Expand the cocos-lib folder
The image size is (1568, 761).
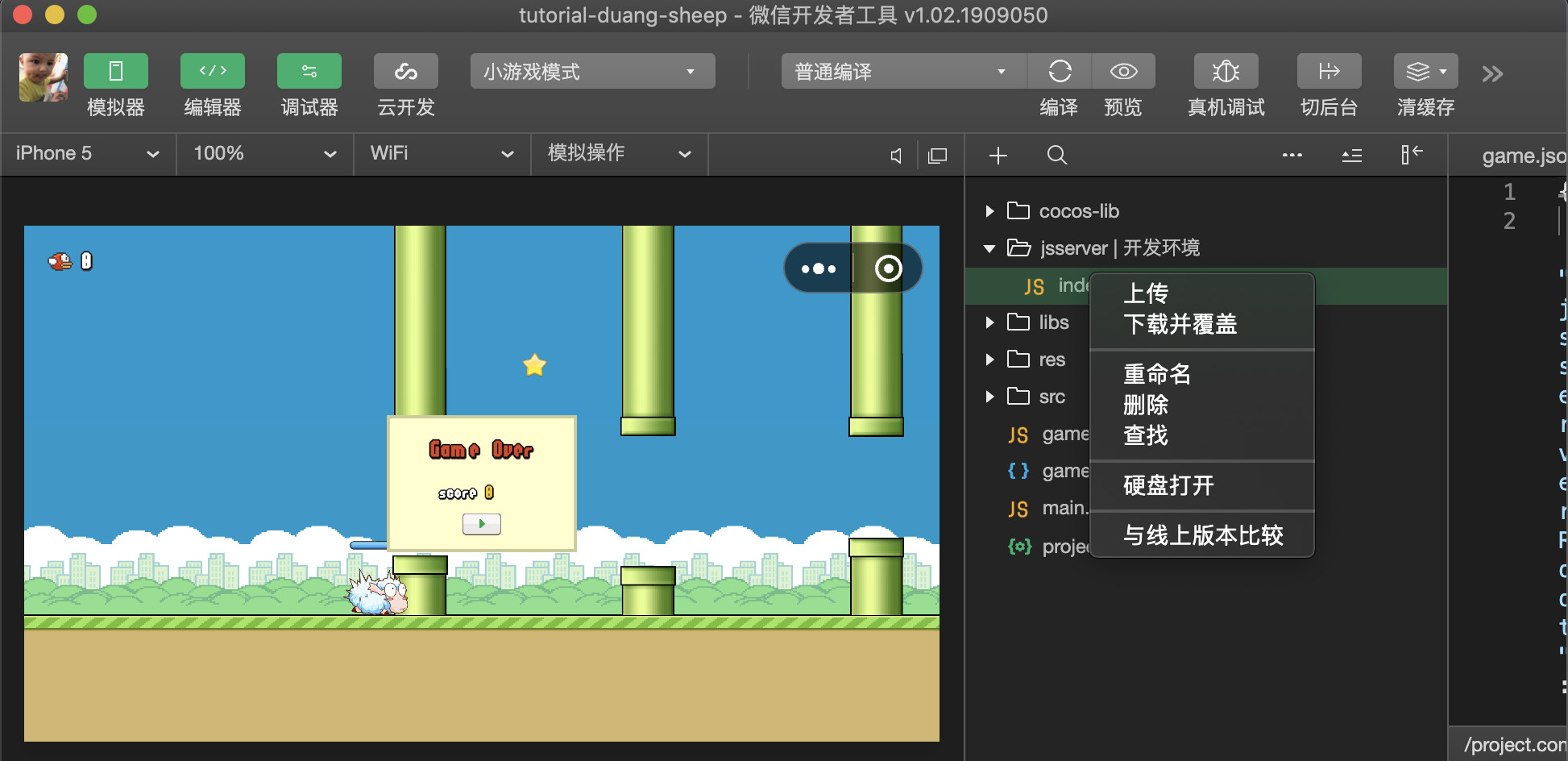[989, 211]
